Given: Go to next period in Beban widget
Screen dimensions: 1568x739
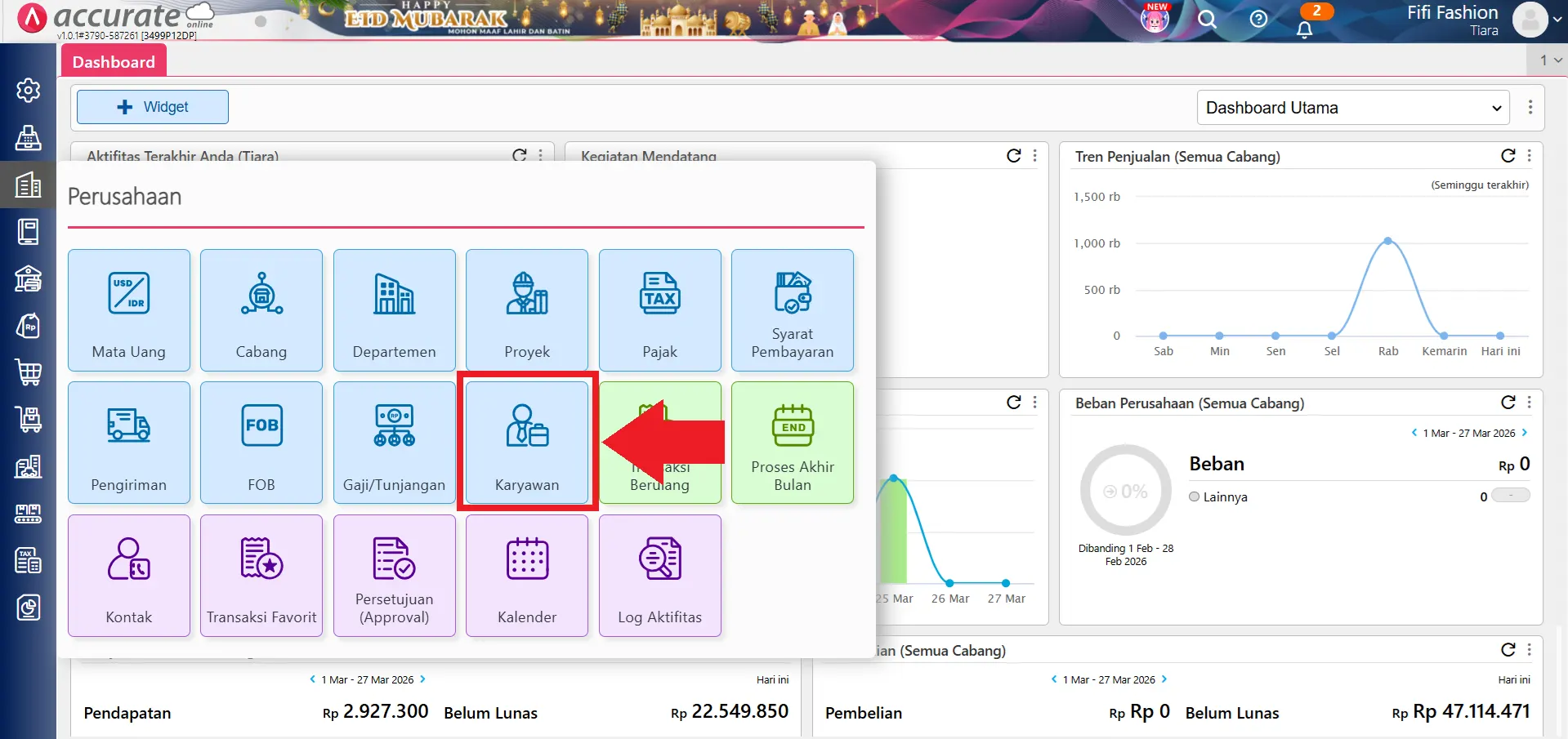Looking at the screenshot, I should (x=1525, y=433).
